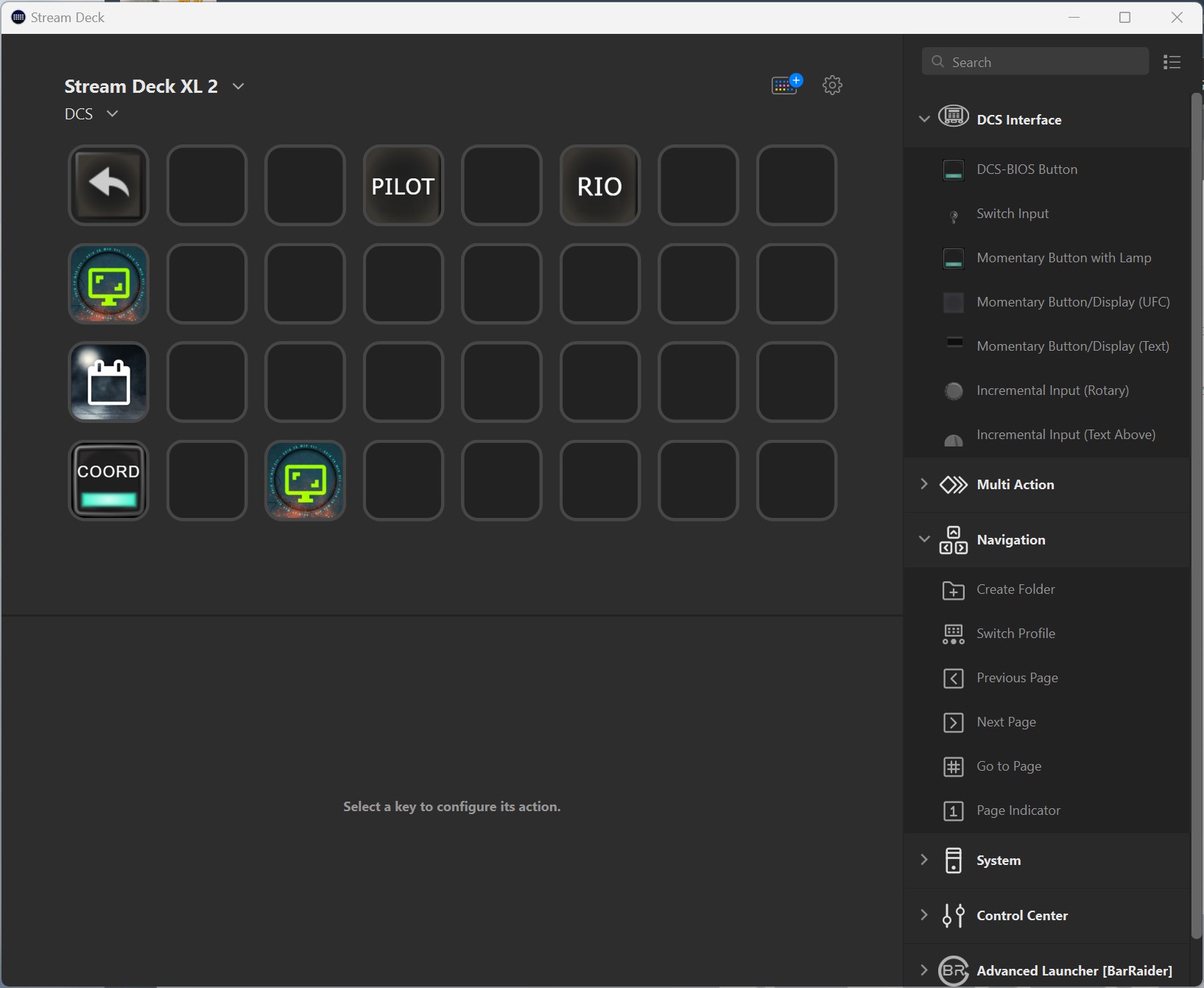Open the Stream Deck XL 2 device dropdown
Image resolution: width=1204 pixels, height=988 pixels.
[x=238, y=86]
